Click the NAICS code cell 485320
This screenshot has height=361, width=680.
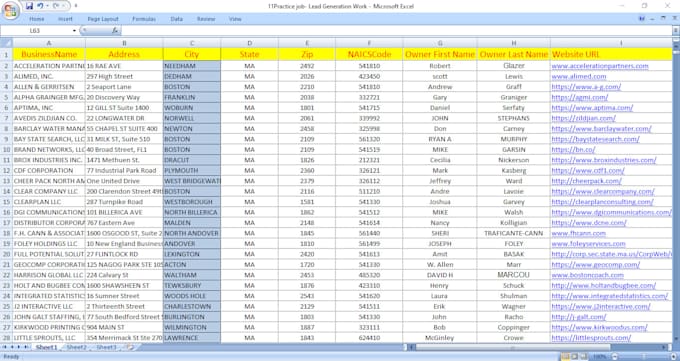click(369, 275)
